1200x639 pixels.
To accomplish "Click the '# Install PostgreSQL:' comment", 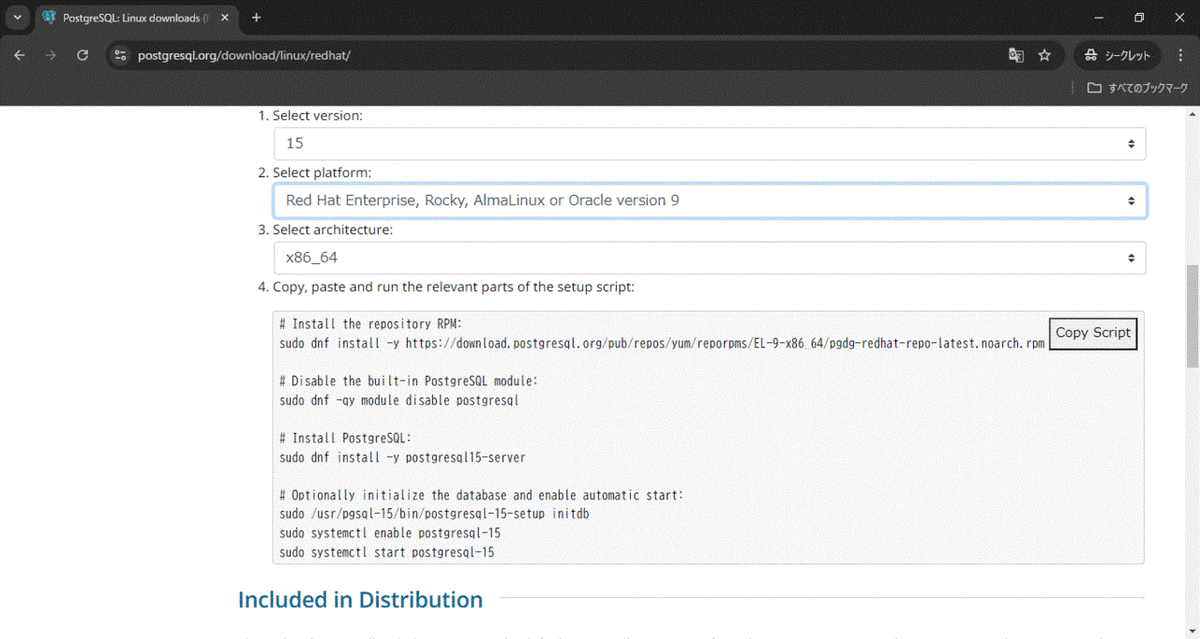I will click(x=345, y=438).
